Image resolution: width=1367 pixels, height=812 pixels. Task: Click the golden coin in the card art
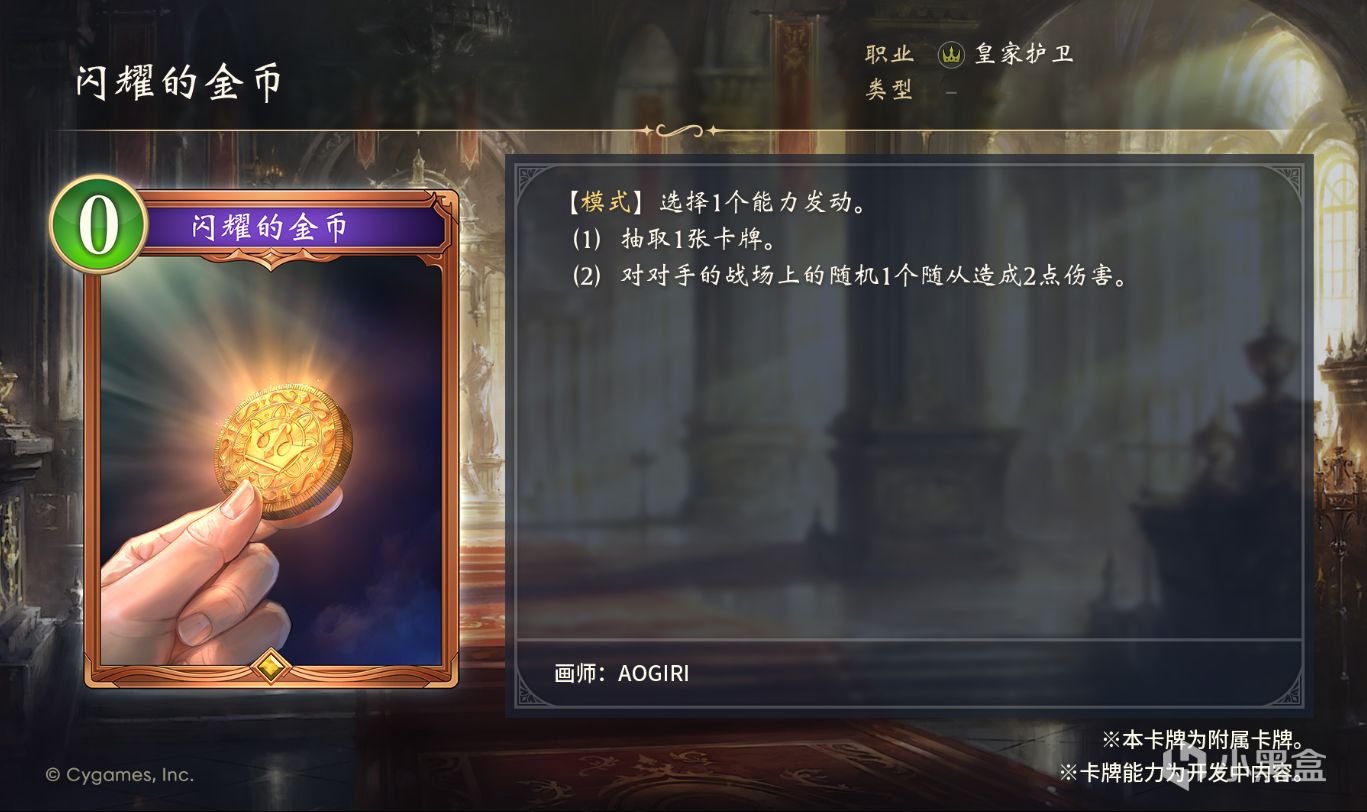pyautogui.click(x=284, y=451)
